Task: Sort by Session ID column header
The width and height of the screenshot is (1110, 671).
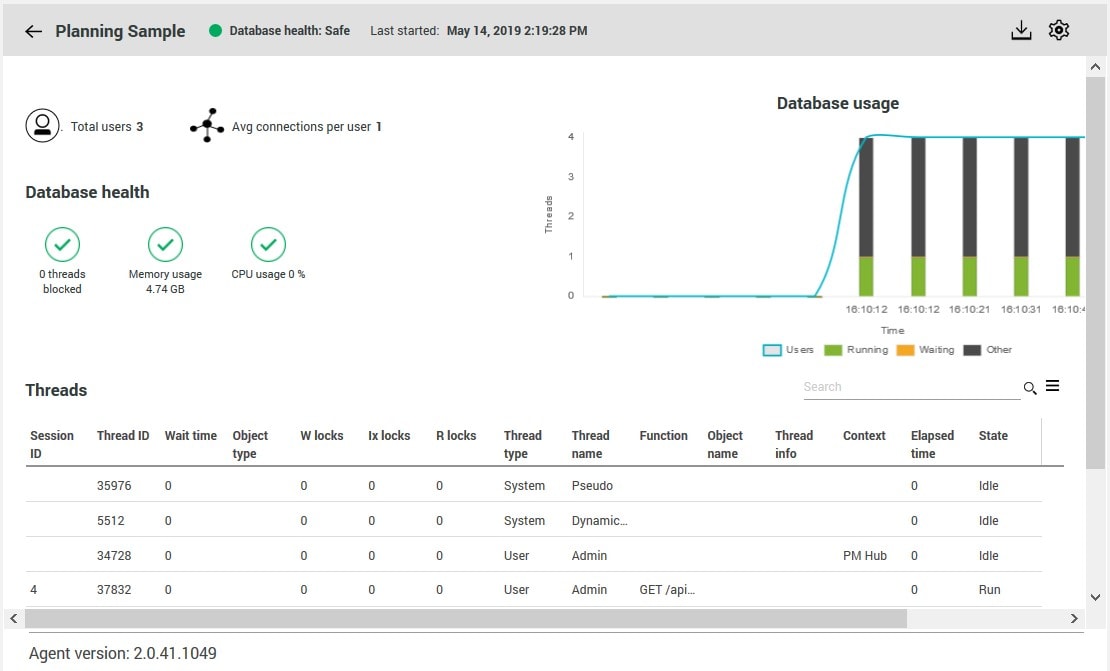Action: pyautogui.click(x=52, y=445)
